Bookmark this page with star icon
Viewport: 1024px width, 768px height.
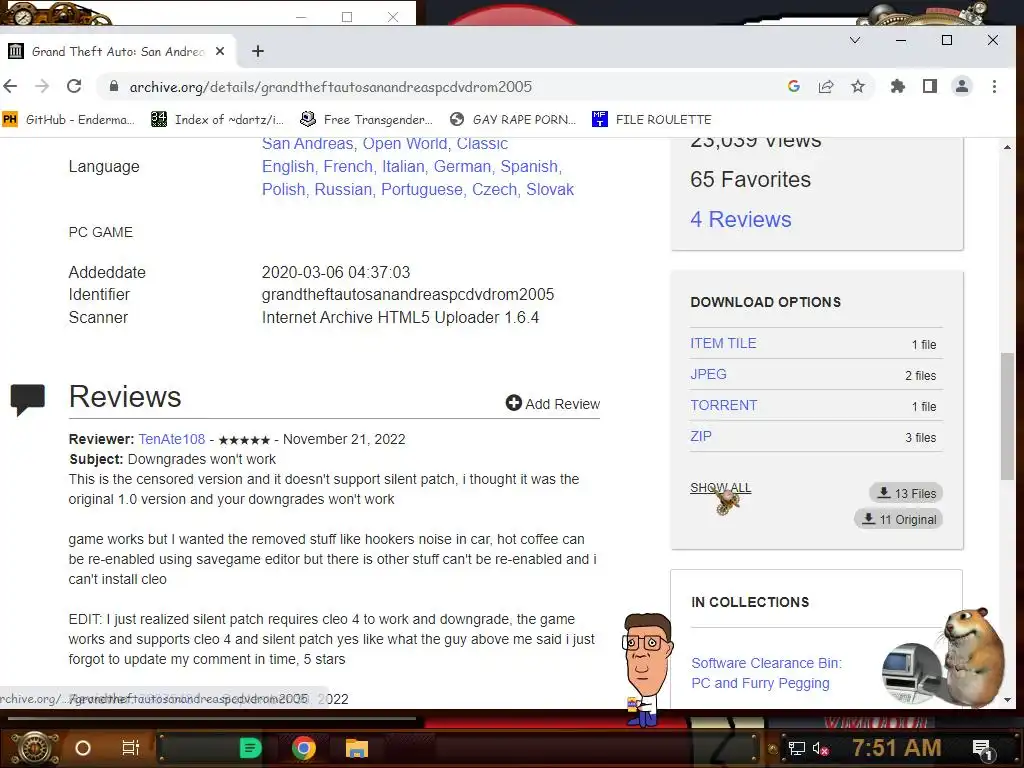(858, 86)
